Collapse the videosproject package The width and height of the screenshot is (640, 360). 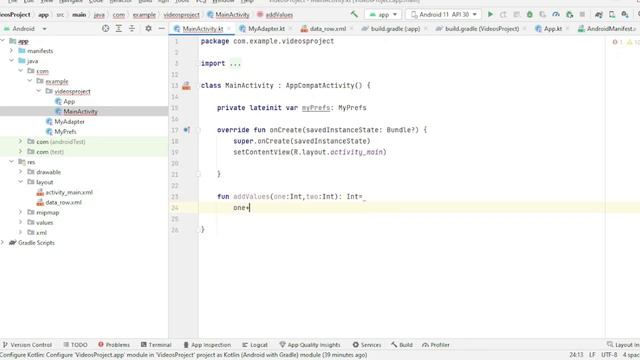pos(39,91)
